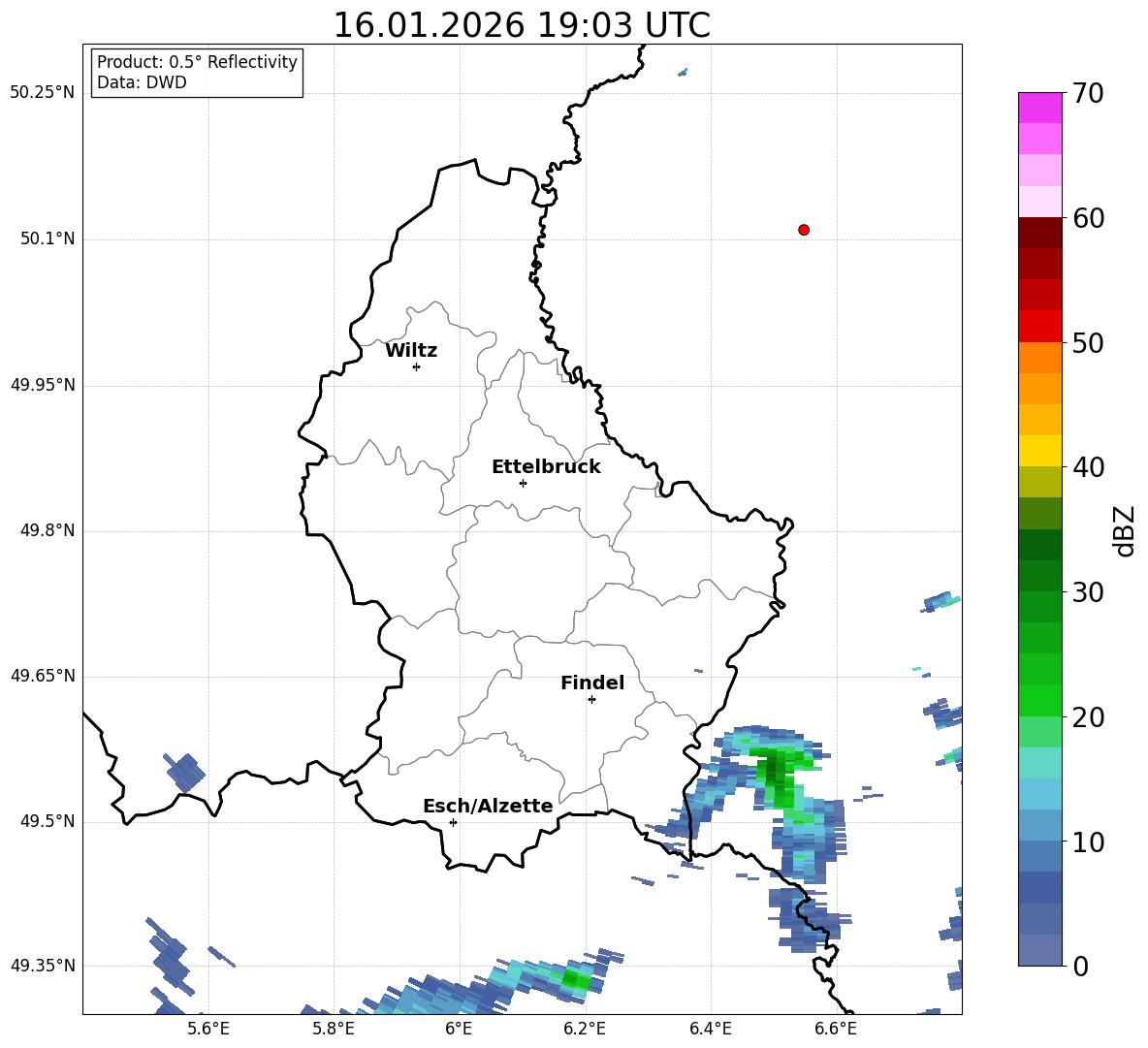This screenshot has width=1148, height=1048.
Task: Click the colorbar 50 tick label
Action: click(1089, 343)
